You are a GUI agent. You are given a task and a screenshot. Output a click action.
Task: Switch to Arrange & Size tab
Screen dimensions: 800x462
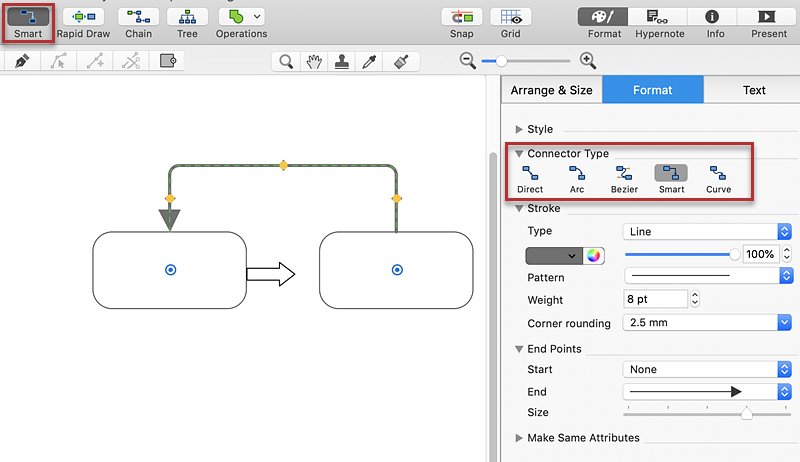point(551,90)
